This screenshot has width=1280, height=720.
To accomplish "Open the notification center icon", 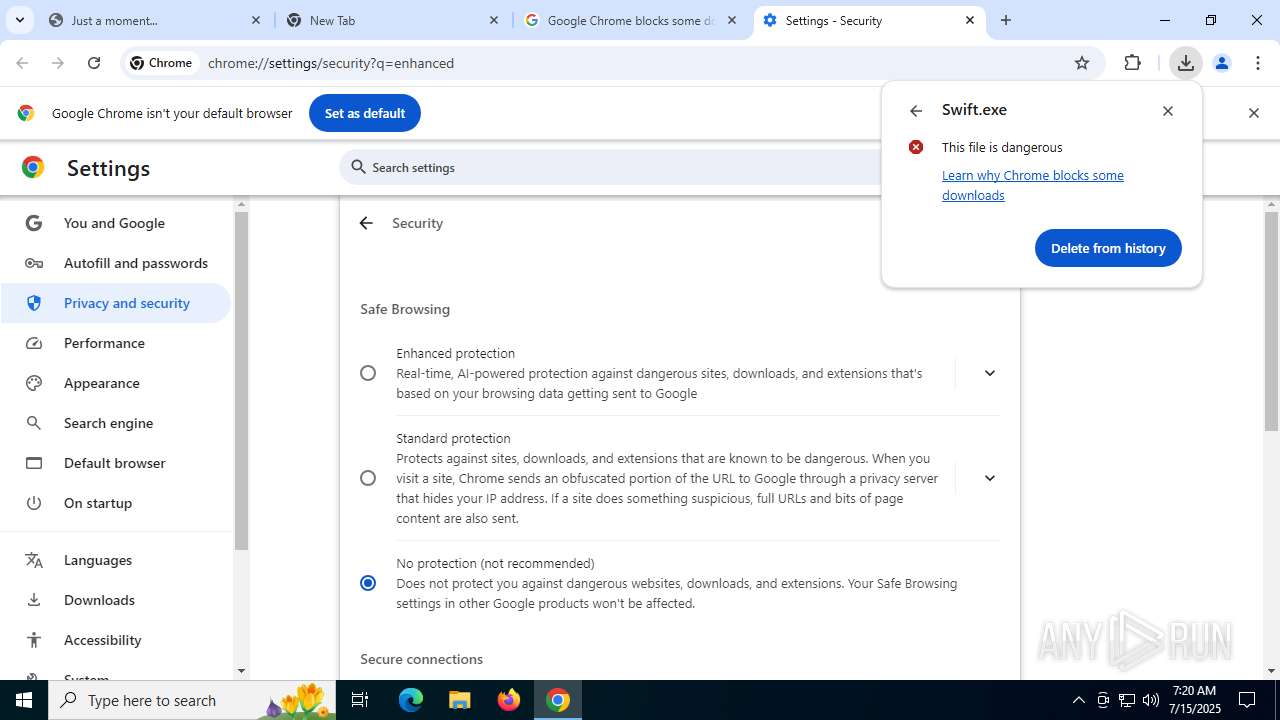I will pos(1247,700).
